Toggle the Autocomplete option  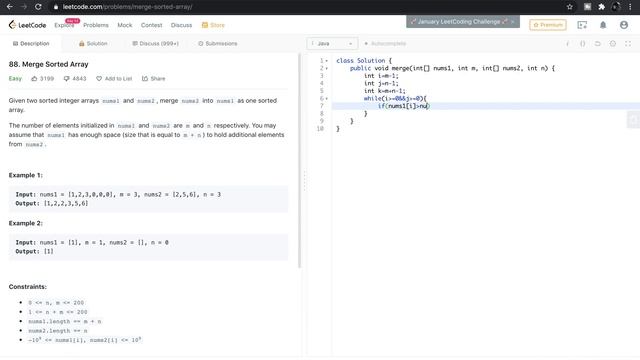tap(384, 43)
